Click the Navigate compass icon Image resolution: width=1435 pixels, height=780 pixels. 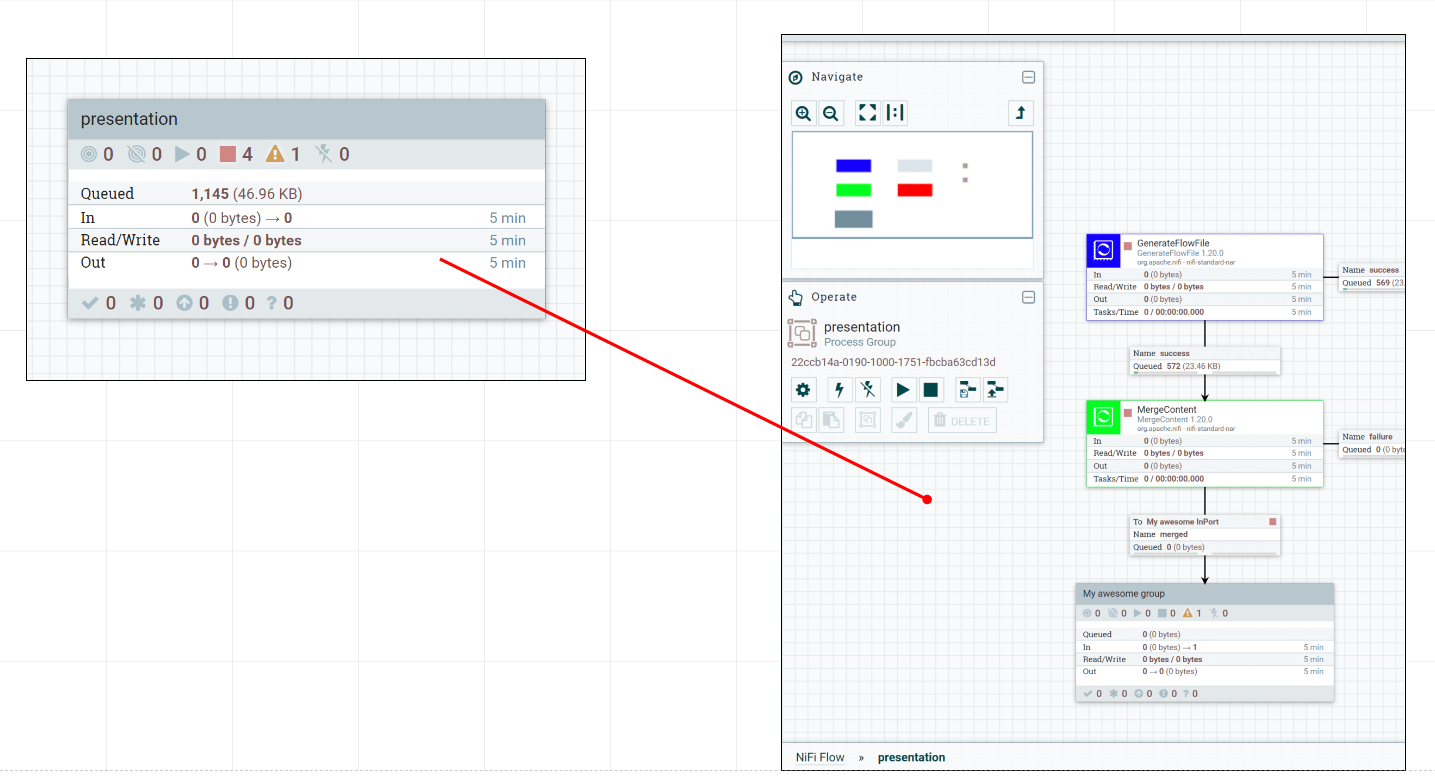click(796, 77)
